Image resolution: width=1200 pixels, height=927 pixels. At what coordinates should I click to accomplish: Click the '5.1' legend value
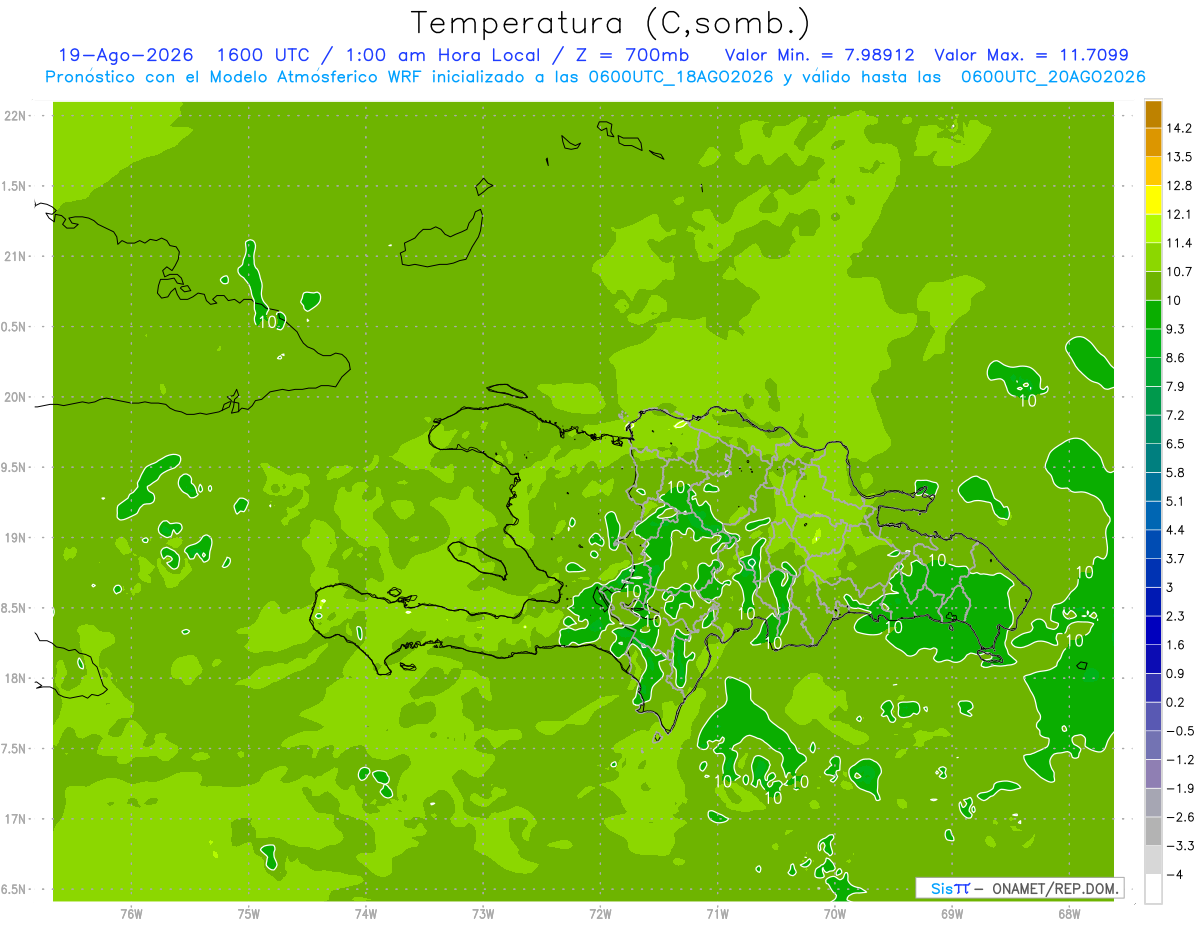[1177, 501]
